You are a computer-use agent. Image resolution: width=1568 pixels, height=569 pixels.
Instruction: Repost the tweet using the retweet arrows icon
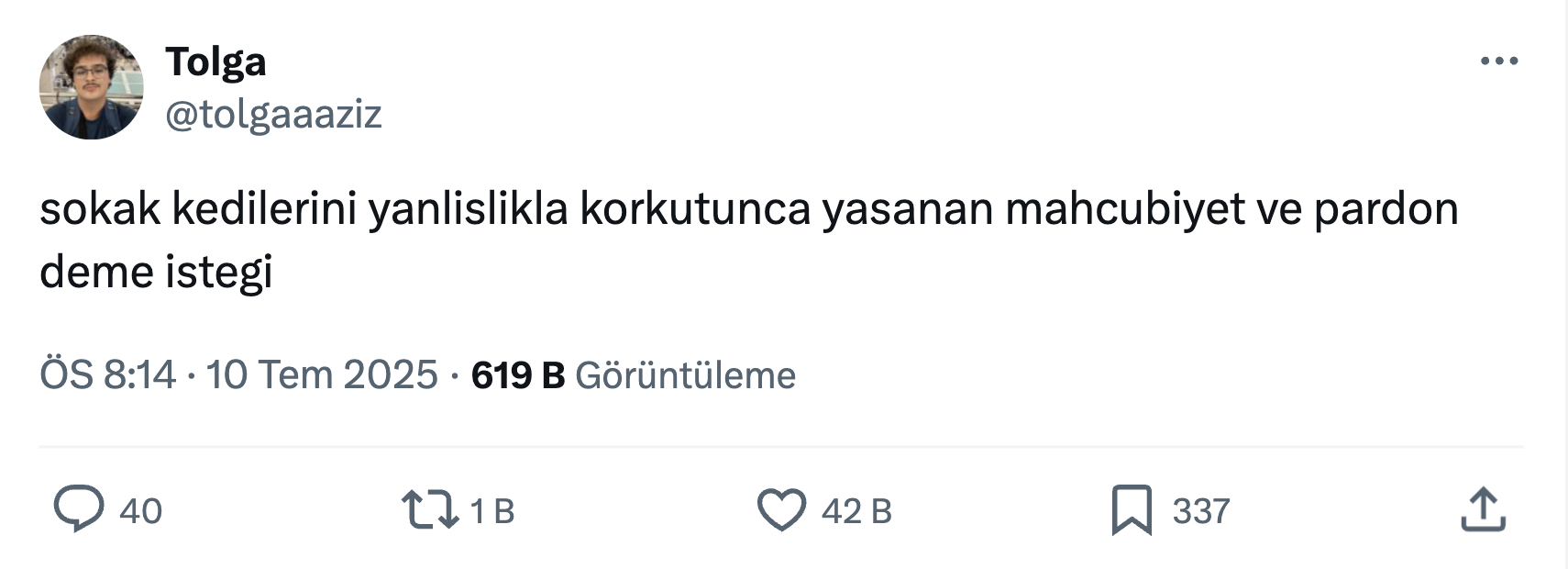coord(430,510)
